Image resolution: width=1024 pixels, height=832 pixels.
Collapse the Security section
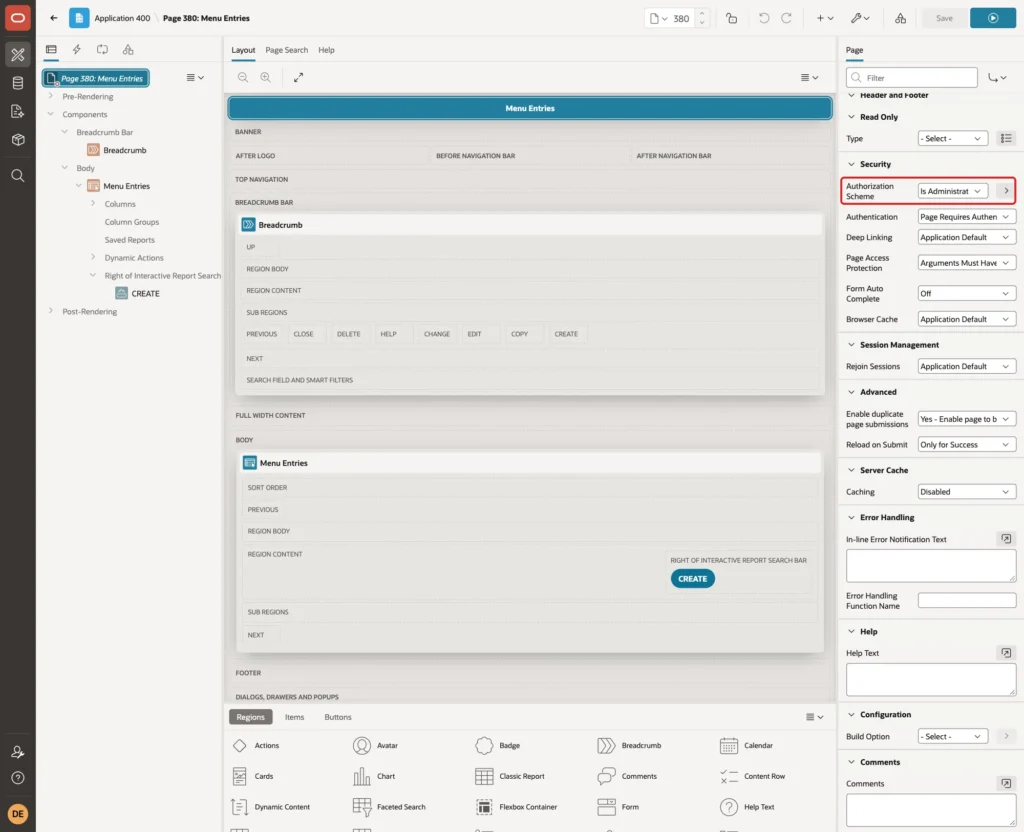(851, 164)
